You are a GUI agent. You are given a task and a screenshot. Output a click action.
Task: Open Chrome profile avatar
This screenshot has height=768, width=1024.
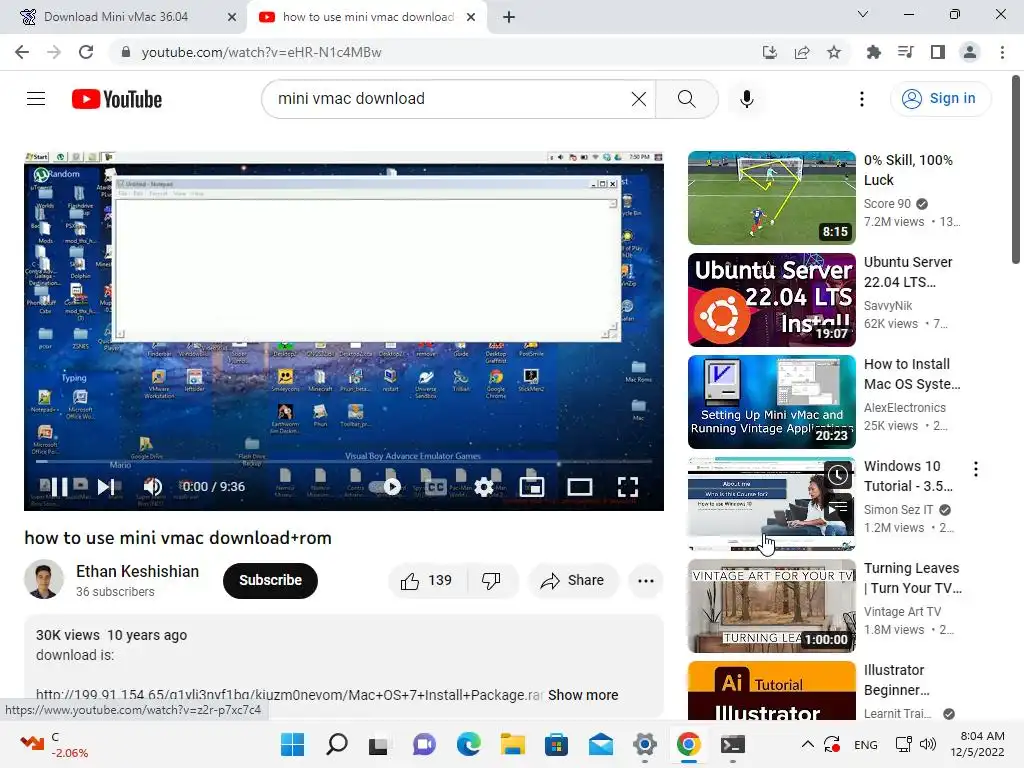click(970, 52)
